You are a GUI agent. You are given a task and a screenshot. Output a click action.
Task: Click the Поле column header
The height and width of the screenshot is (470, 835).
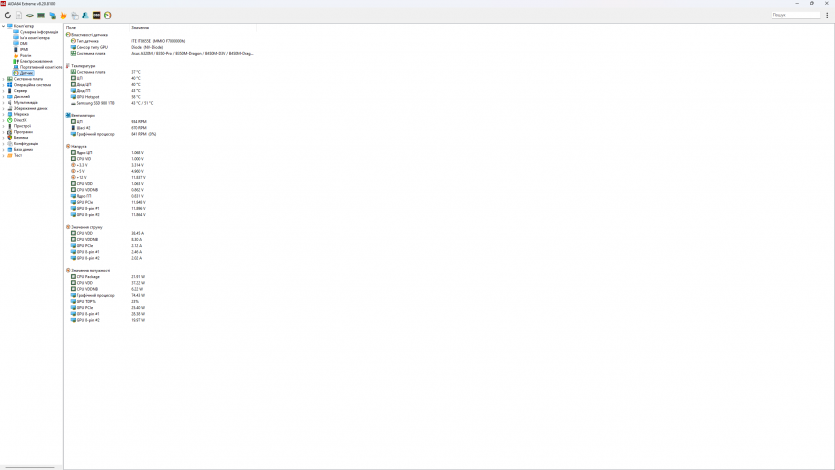pos(71,26)
